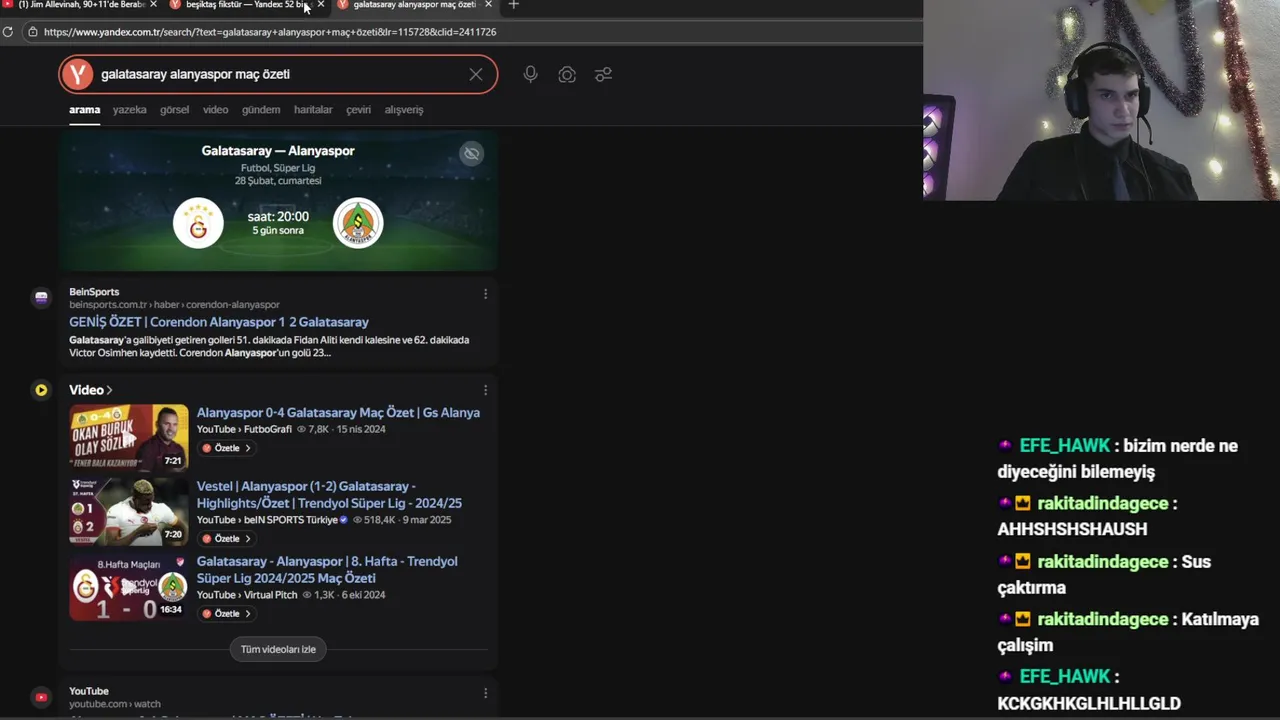Hide the Galatasaray — Alanyaspor match card

[x=471, y=153]
